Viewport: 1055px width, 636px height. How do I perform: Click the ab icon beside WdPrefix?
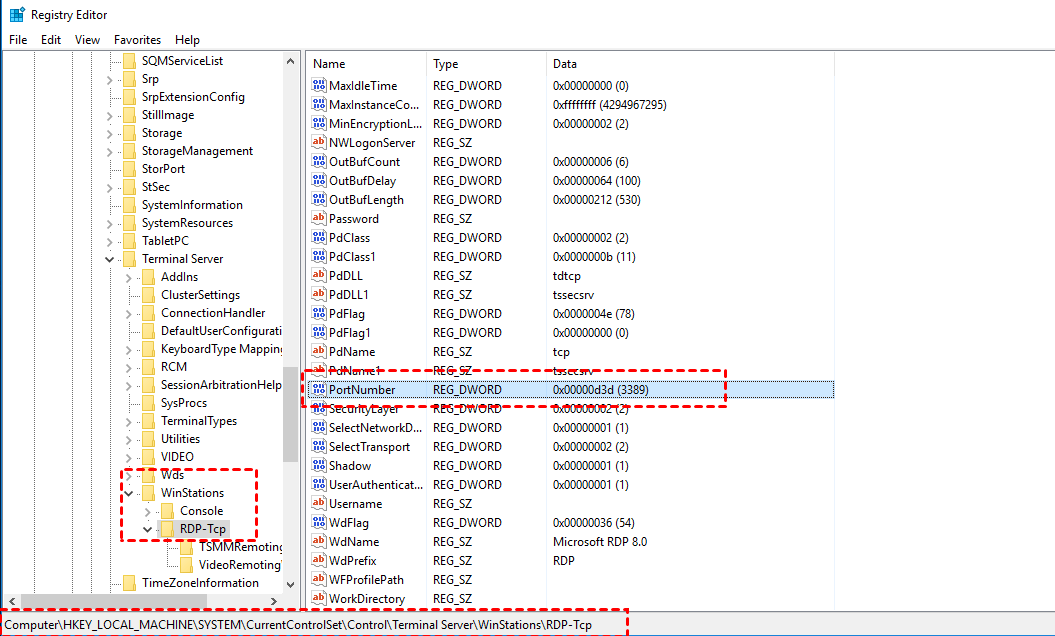(x=316, y=560)
